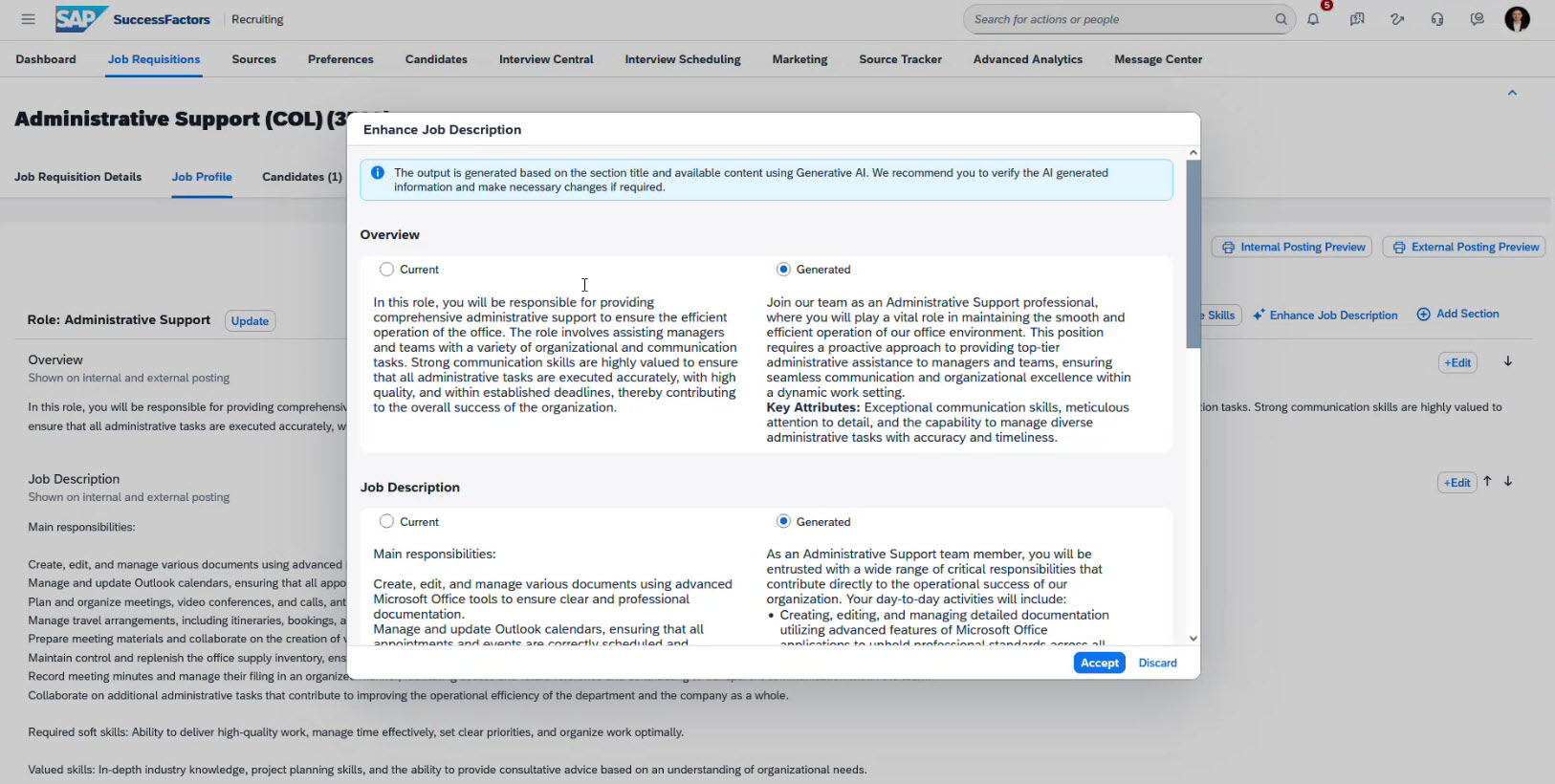Collapse the header with the chevron
This screenshot has height=784, width=1555.
pos(1512,93)
